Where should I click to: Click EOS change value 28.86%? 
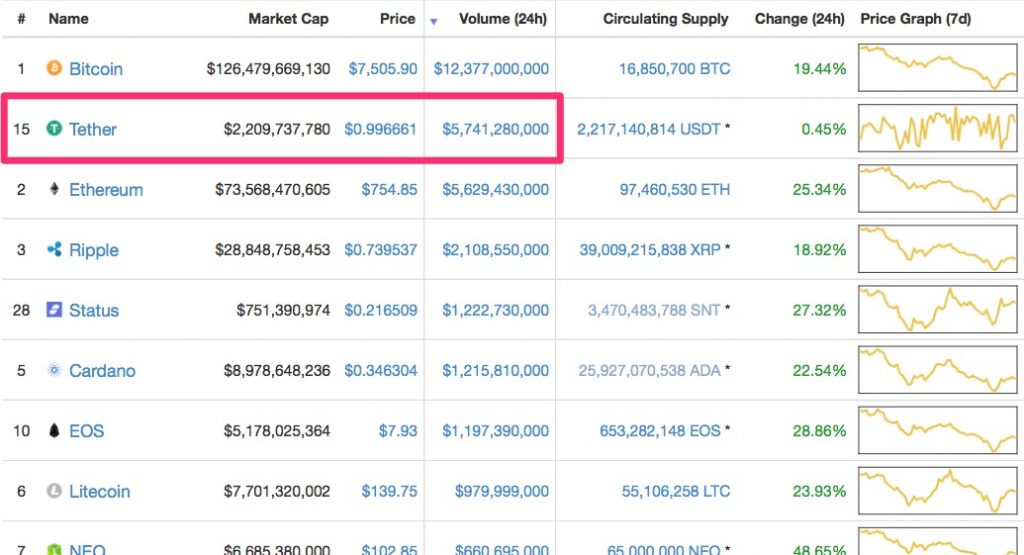[x=820, y=431]
